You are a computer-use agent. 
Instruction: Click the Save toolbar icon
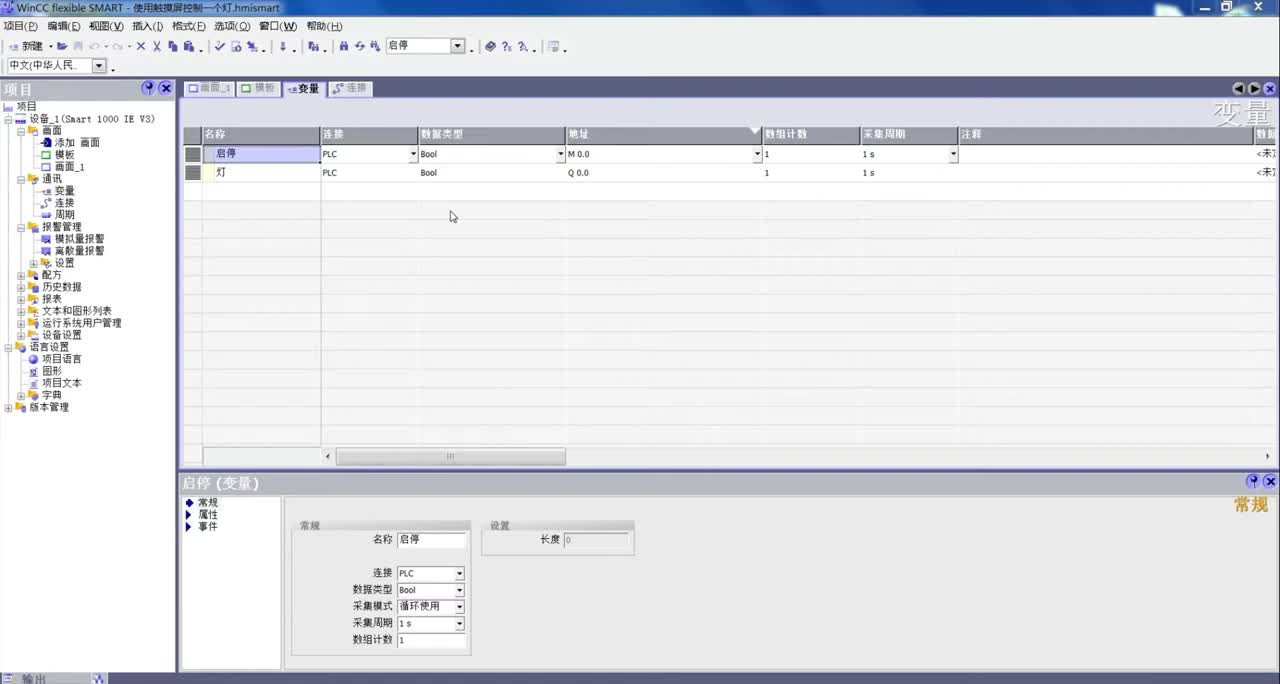(78, 46)
